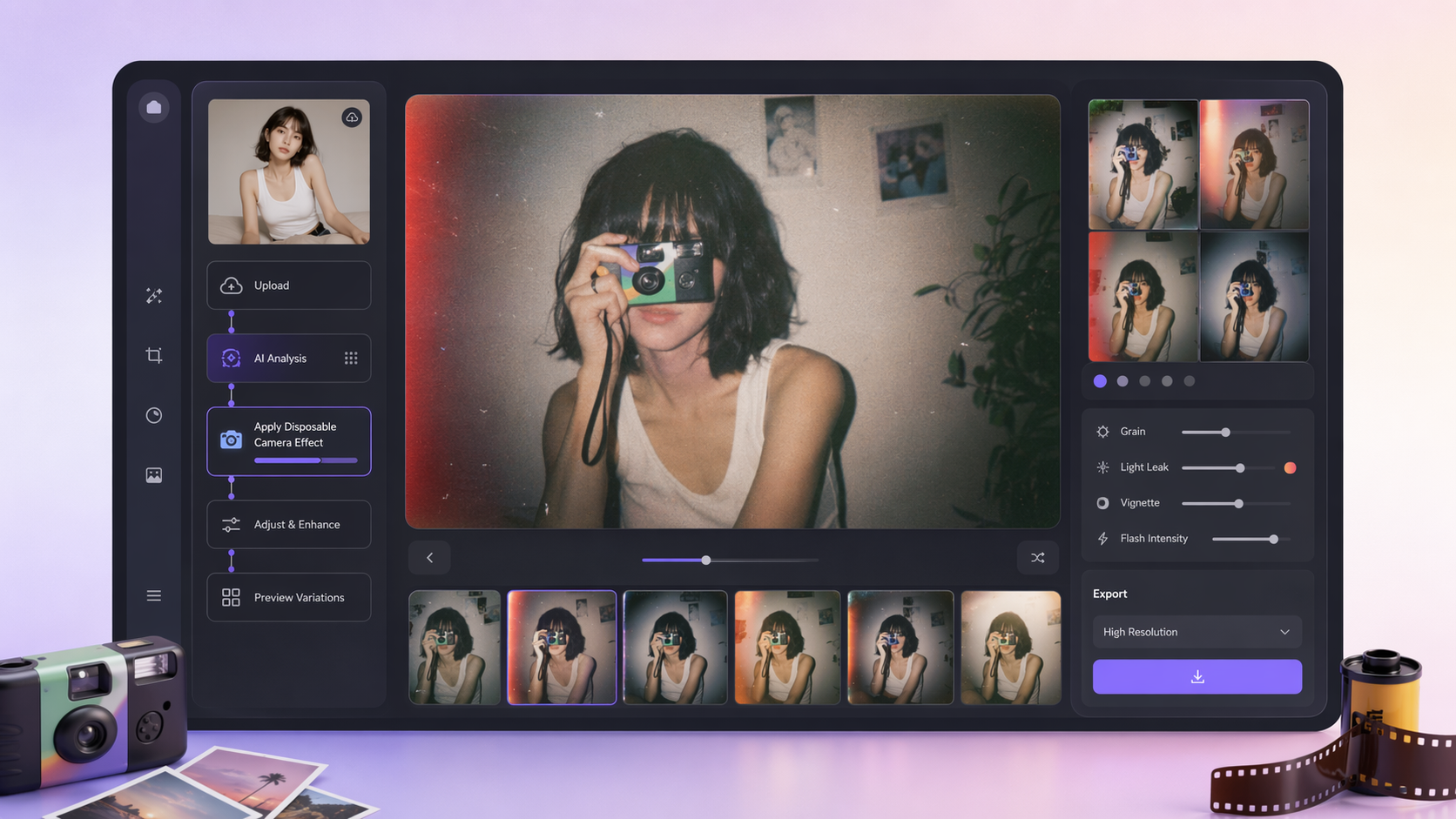1456x819 pixels.
Task: Choose bottom-right variation in right panel grid
Action: 1254,297
